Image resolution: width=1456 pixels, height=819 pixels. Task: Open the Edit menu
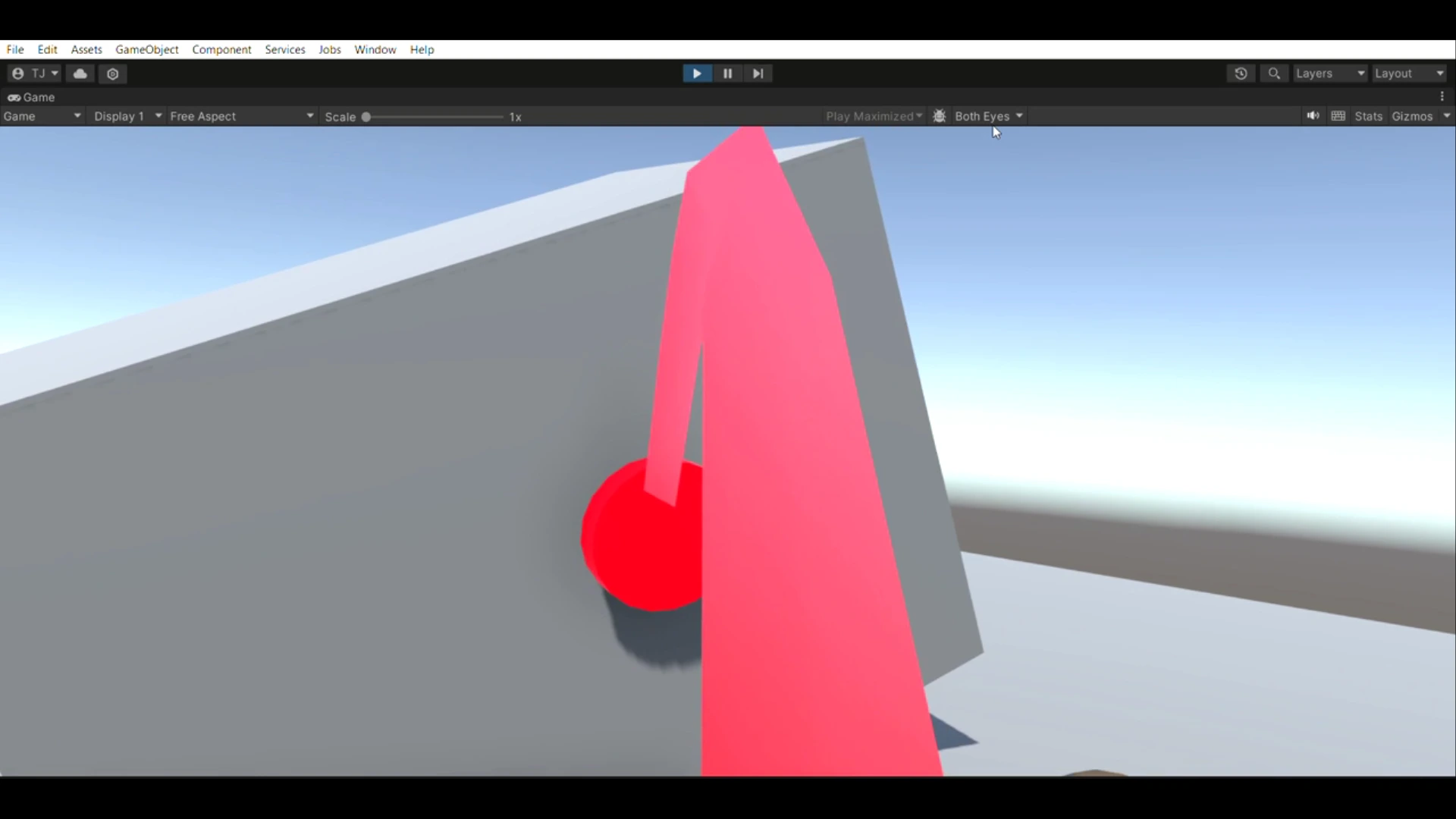coord(47,49)
